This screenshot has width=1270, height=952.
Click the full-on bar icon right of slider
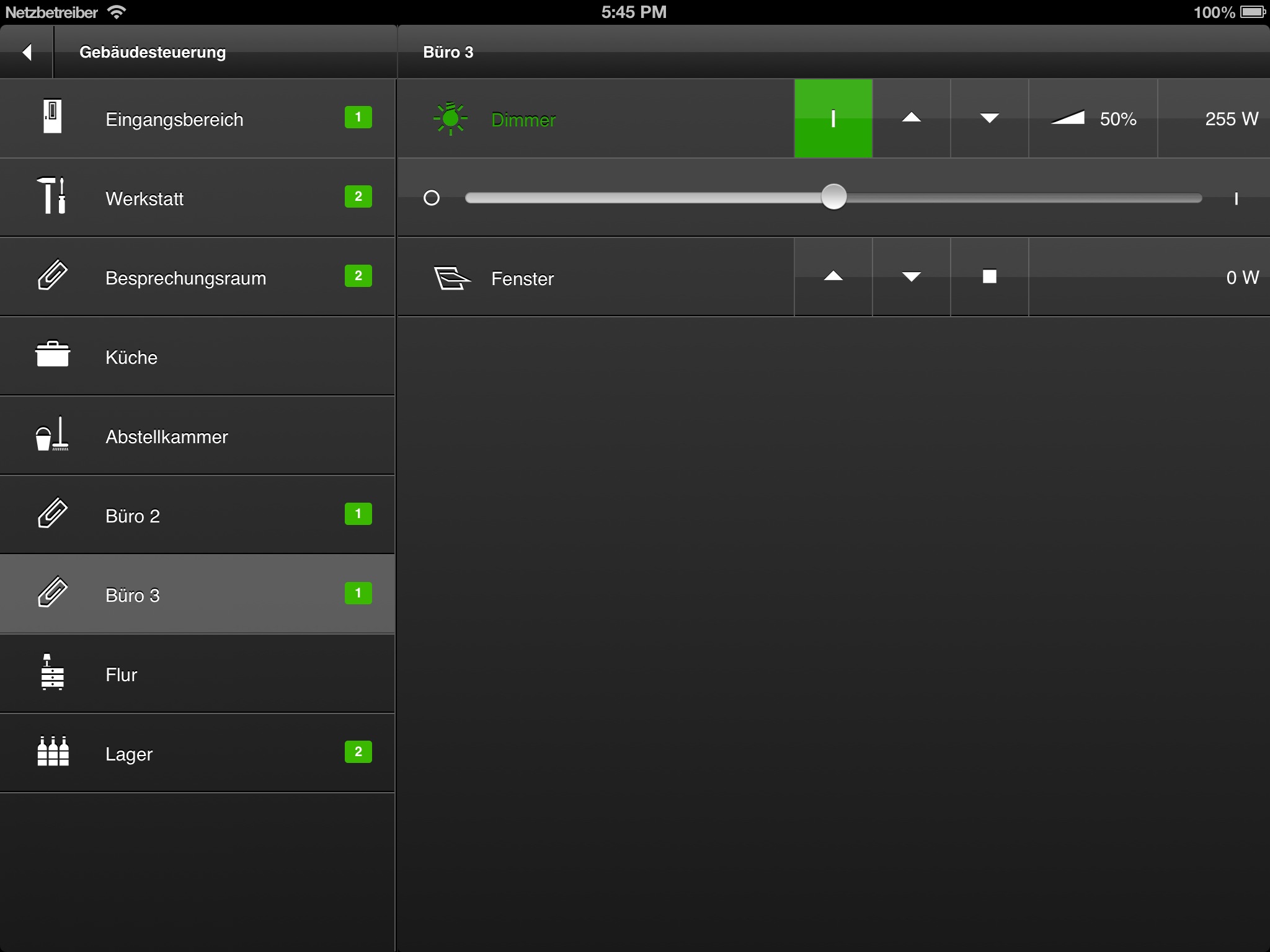click(x=1236, y=198)
